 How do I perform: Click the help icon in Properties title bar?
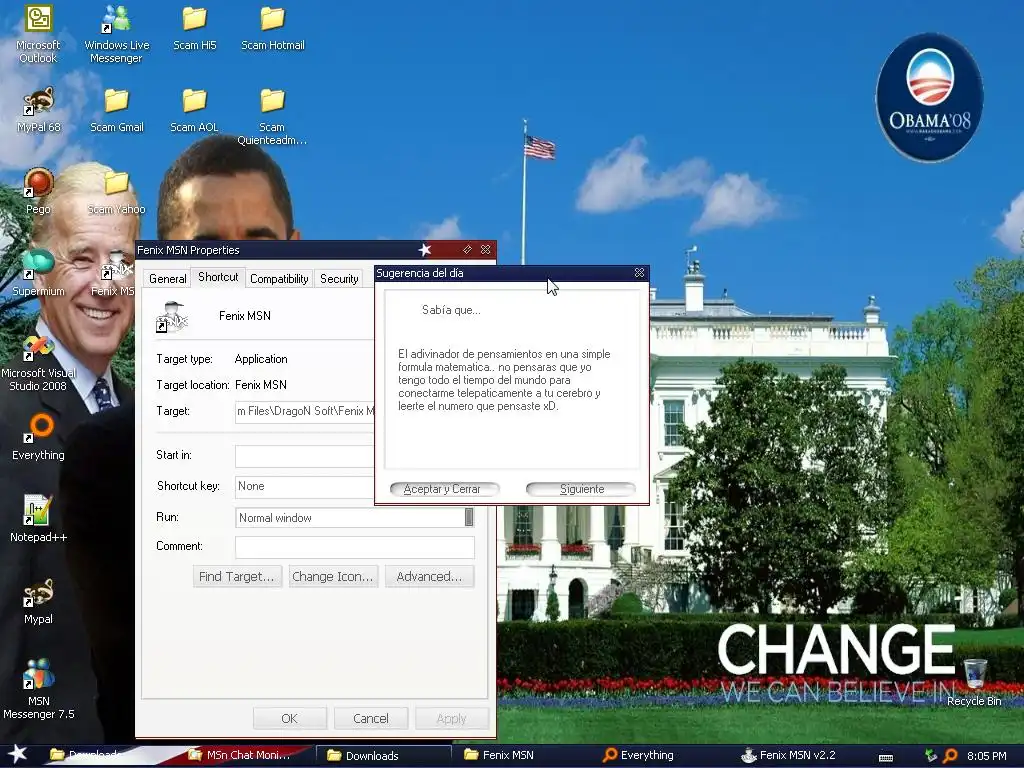pos(467,249)
